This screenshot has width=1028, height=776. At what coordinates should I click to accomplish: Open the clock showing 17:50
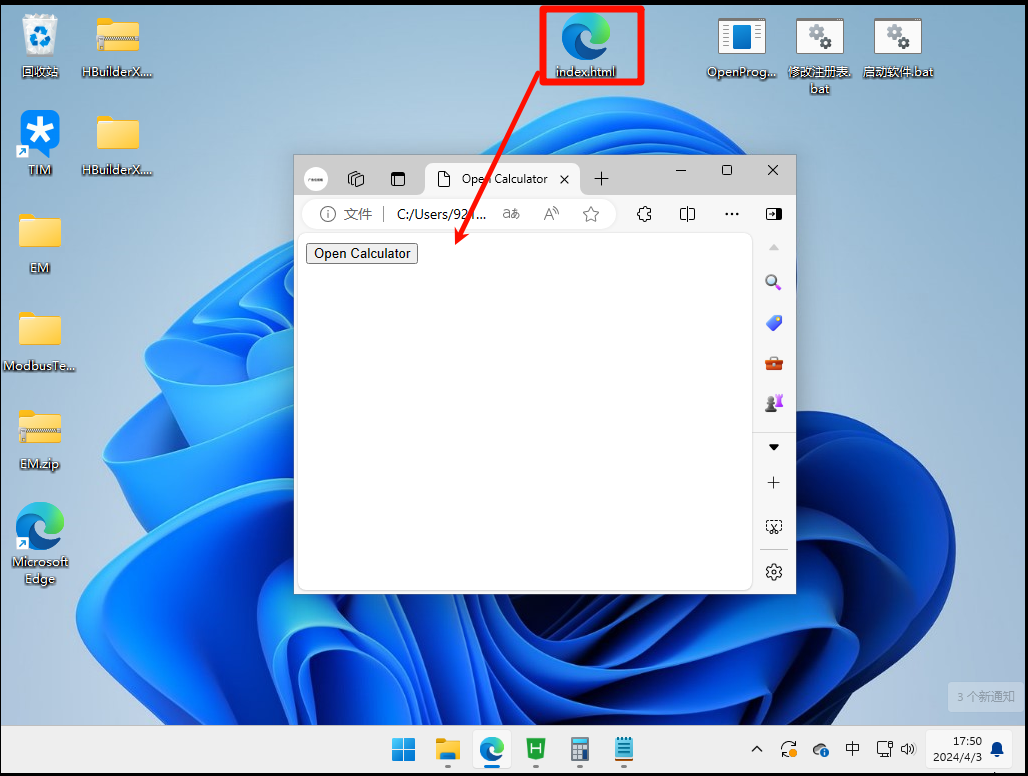[x=957, y=749]
